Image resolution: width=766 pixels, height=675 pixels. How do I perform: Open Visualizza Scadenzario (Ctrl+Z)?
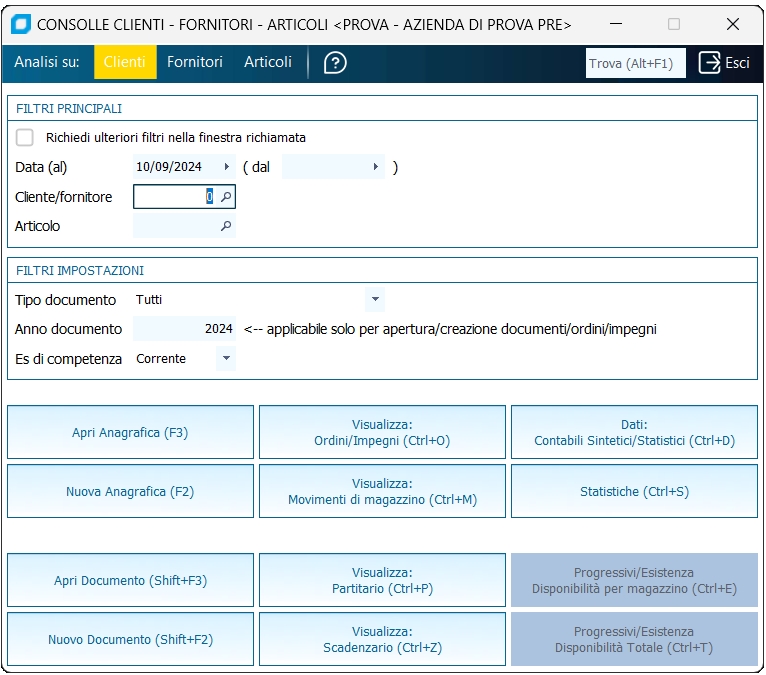click(x=382, y=640)
